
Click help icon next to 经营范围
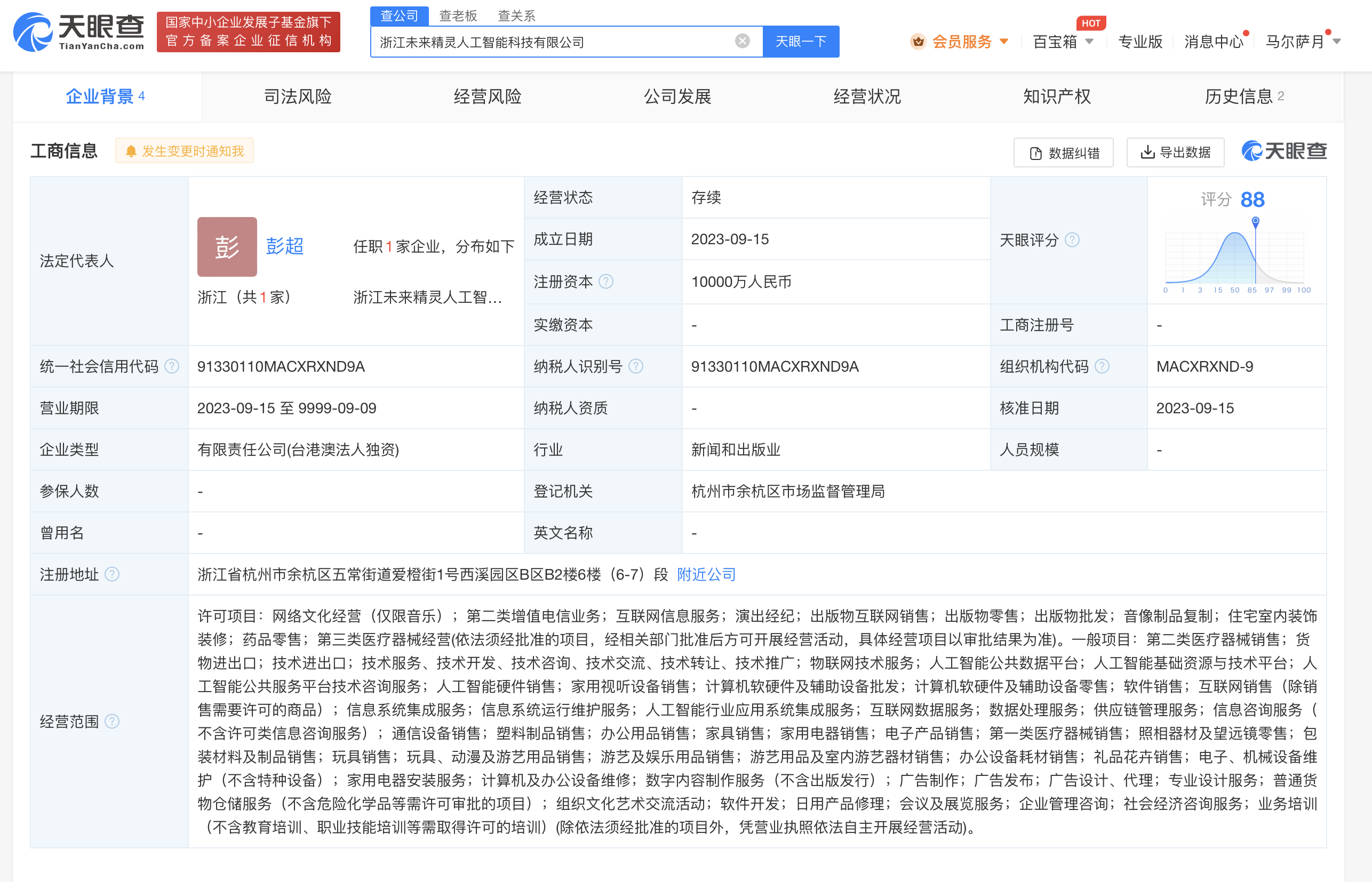click(x=112, y=721)
